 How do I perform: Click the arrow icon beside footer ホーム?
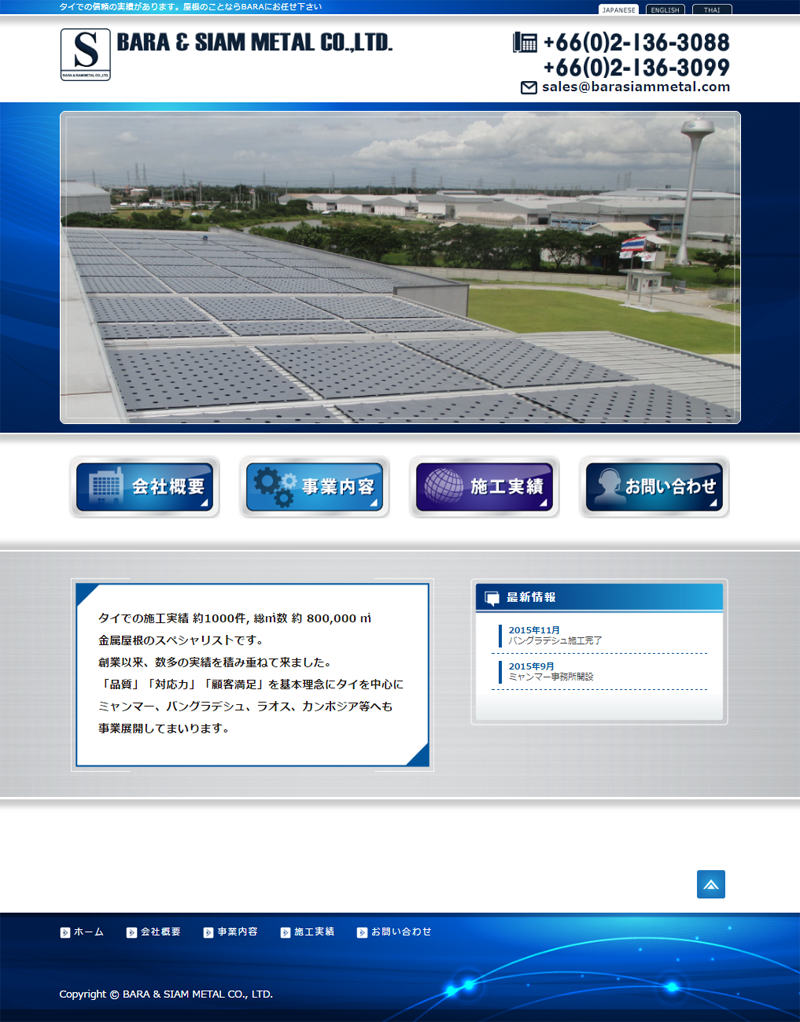pos(65,933)
